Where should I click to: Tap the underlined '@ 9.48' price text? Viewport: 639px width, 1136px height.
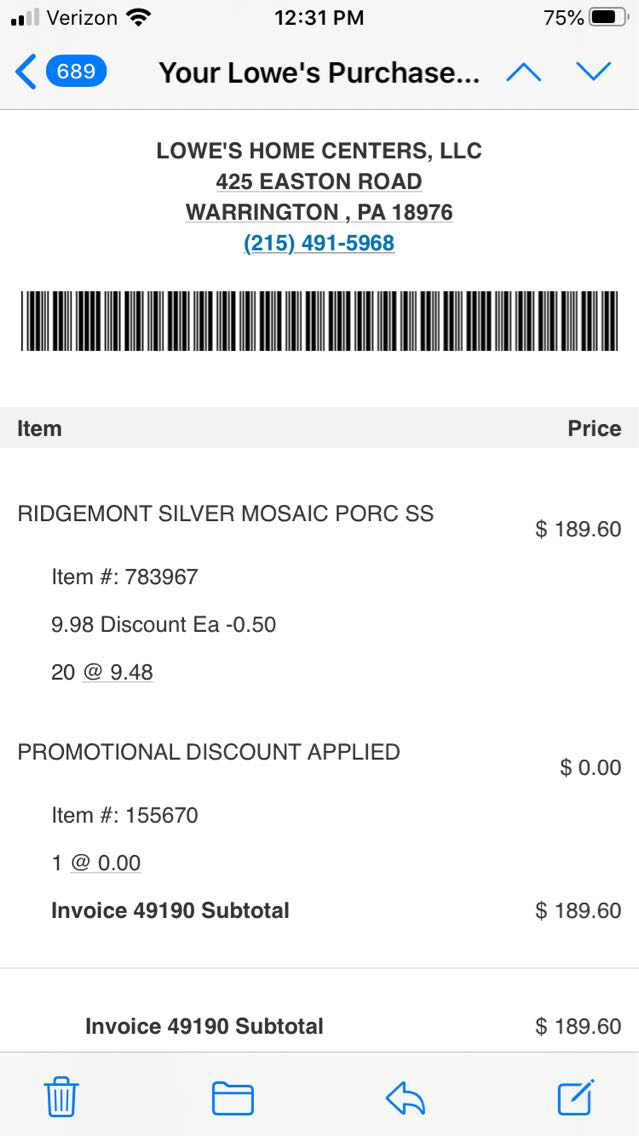[x=118, y=672]
